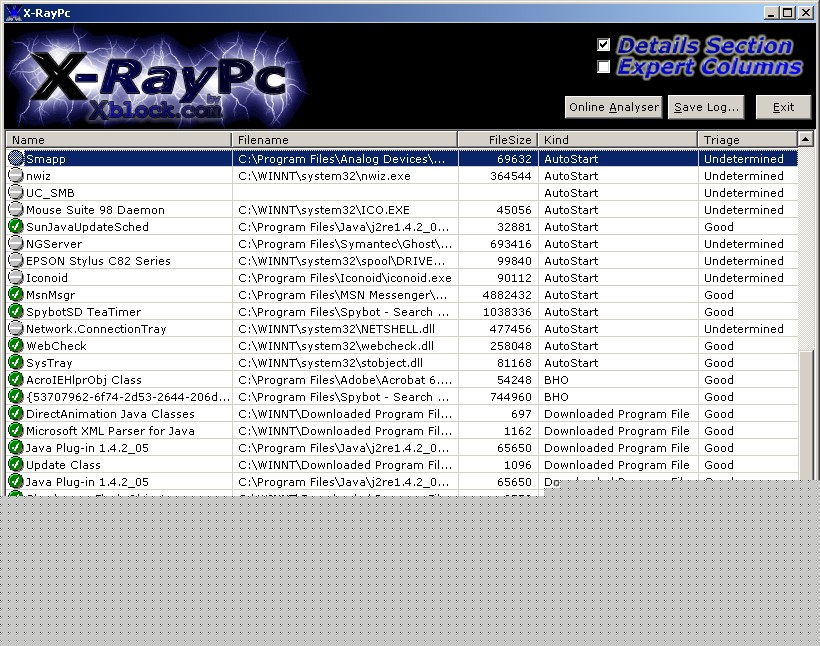Click the check icon for AcroIEHlprObj Class
Screen dimensions: 820x646
click(x=16, y=379)
